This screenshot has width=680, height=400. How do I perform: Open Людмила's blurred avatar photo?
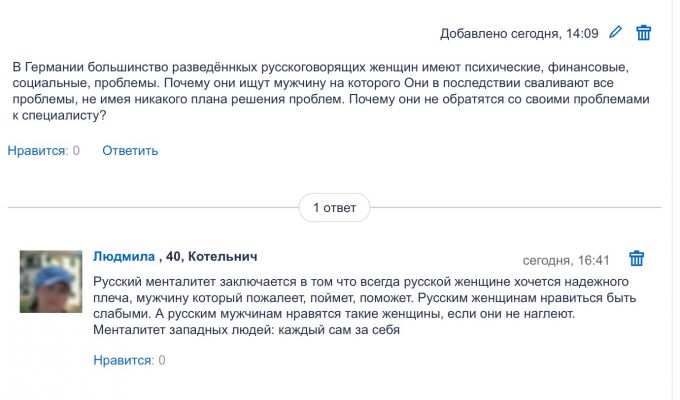[x=51, y=281]
